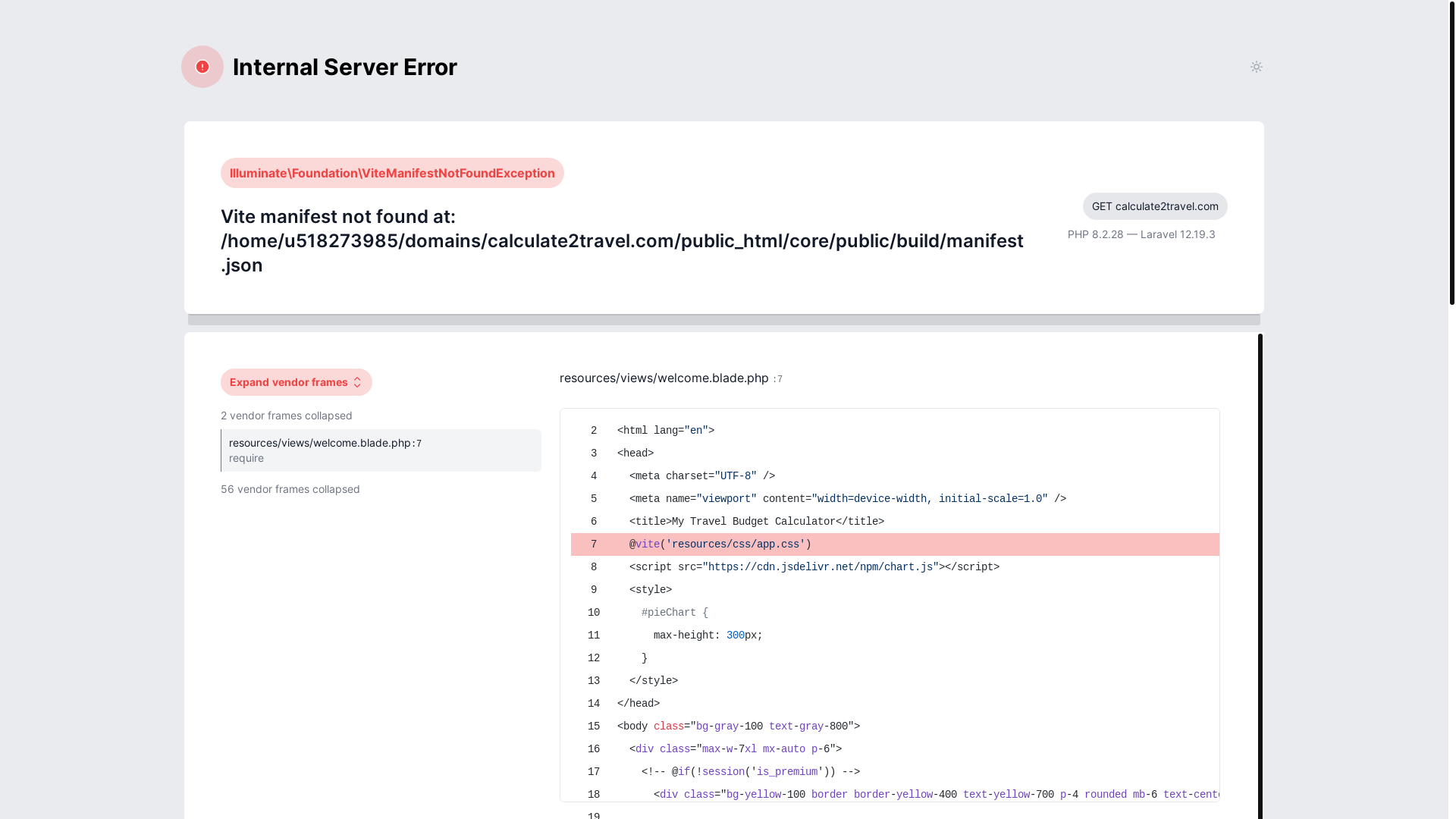The height and width of the screenshot is (819, 1456).
Task: Expand the 2 vendor frames collapsed row
Action: [x=287, y=416]
